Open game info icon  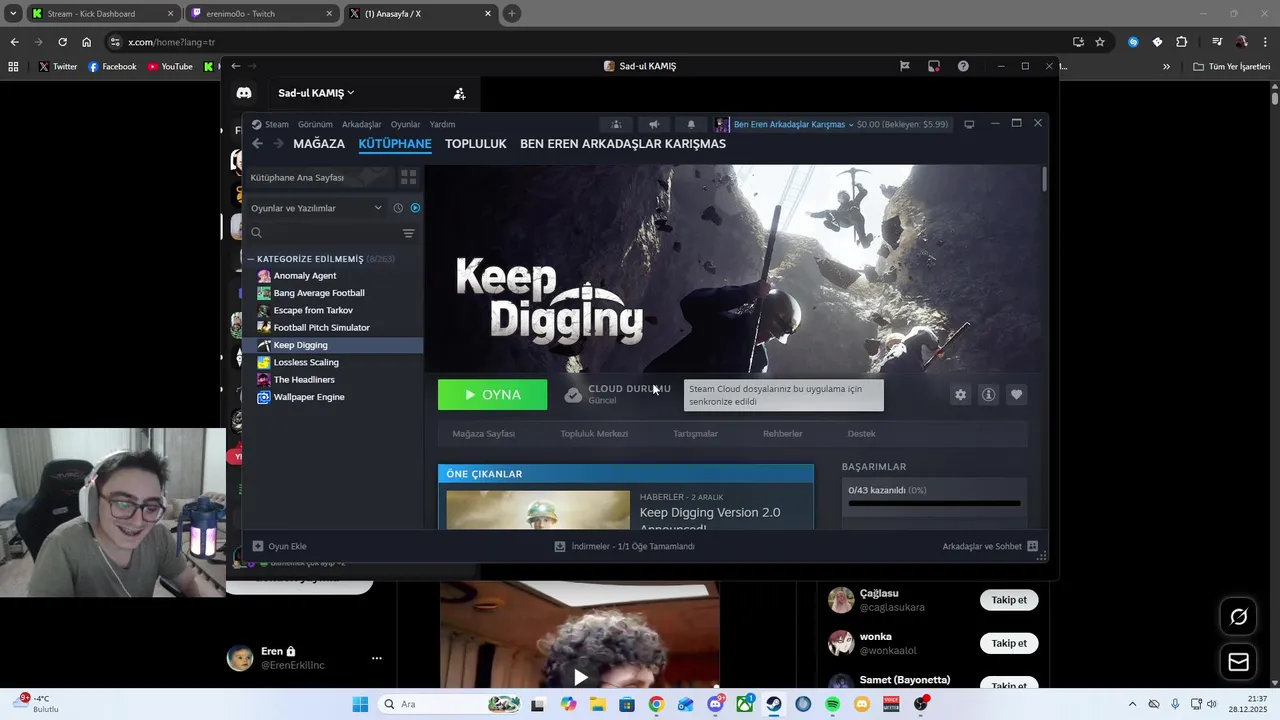click(x=988, y=395)
